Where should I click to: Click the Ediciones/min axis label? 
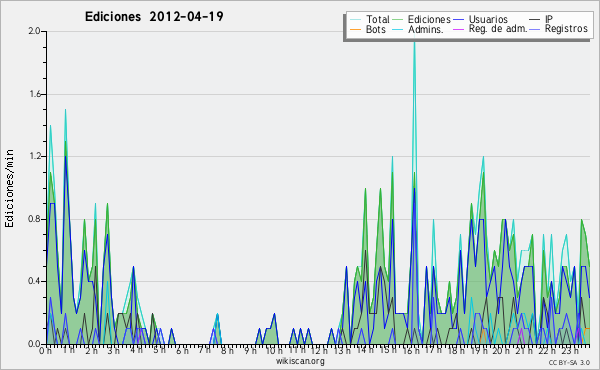pos(9,188)
